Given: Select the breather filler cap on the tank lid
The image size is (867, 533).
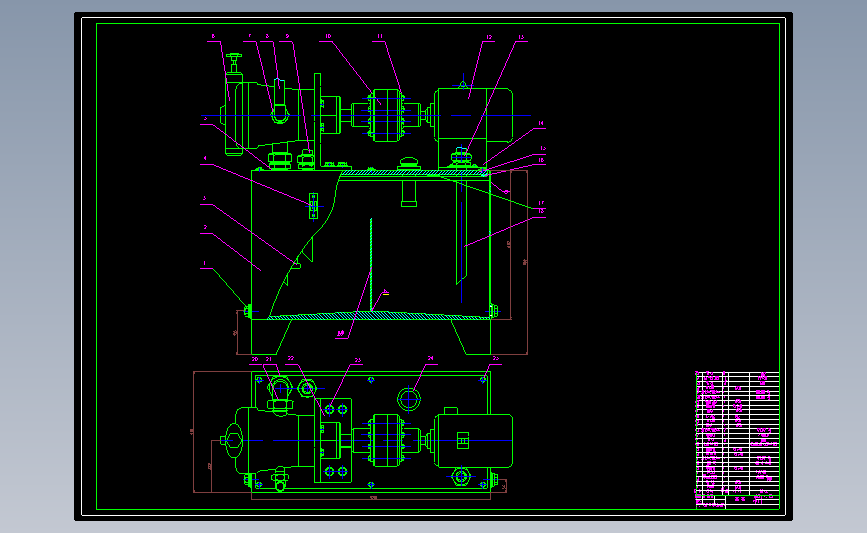Looking at the screenshot, I should [x=409, y=163].
